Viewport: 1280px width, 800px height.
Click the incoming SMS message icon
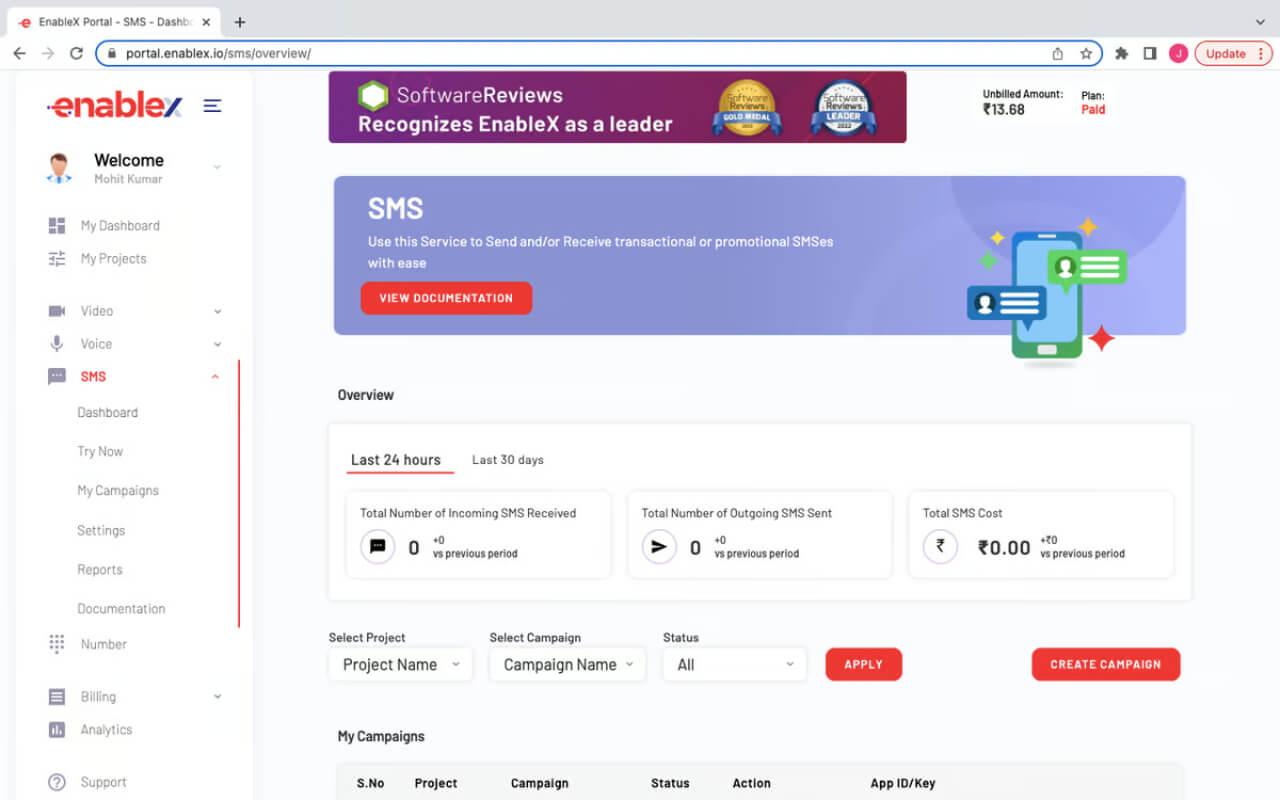(x=378, y=547)
